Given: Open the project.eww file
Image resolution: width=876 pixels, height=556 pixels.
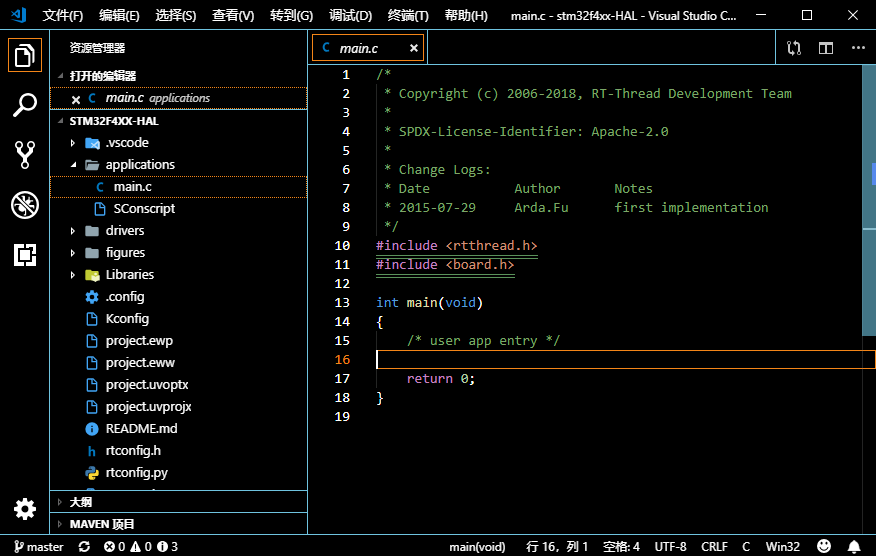Looking at the screenshot, I should coord(179,362).
